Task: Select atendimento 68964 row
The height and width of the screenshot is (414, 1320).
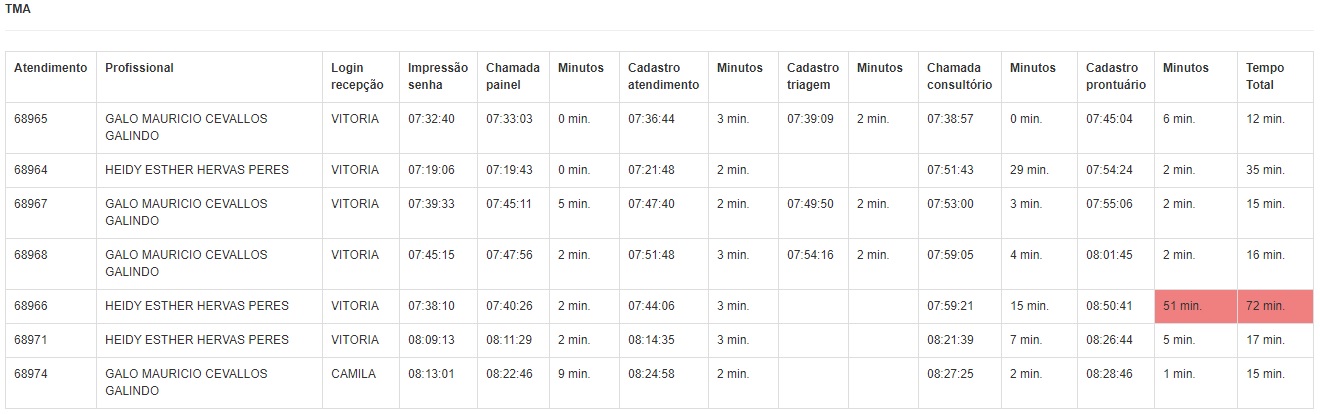Action: coord(659,170)
